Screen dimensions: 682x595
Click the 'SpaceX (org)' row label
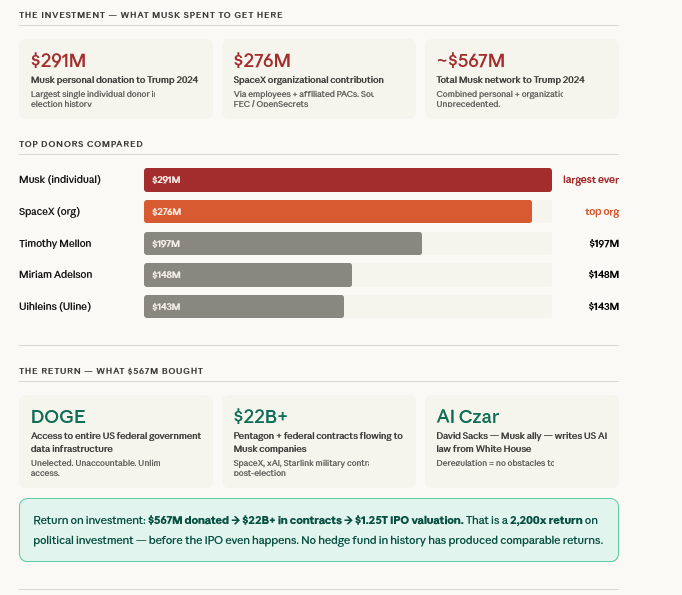[x=50, y=212]
